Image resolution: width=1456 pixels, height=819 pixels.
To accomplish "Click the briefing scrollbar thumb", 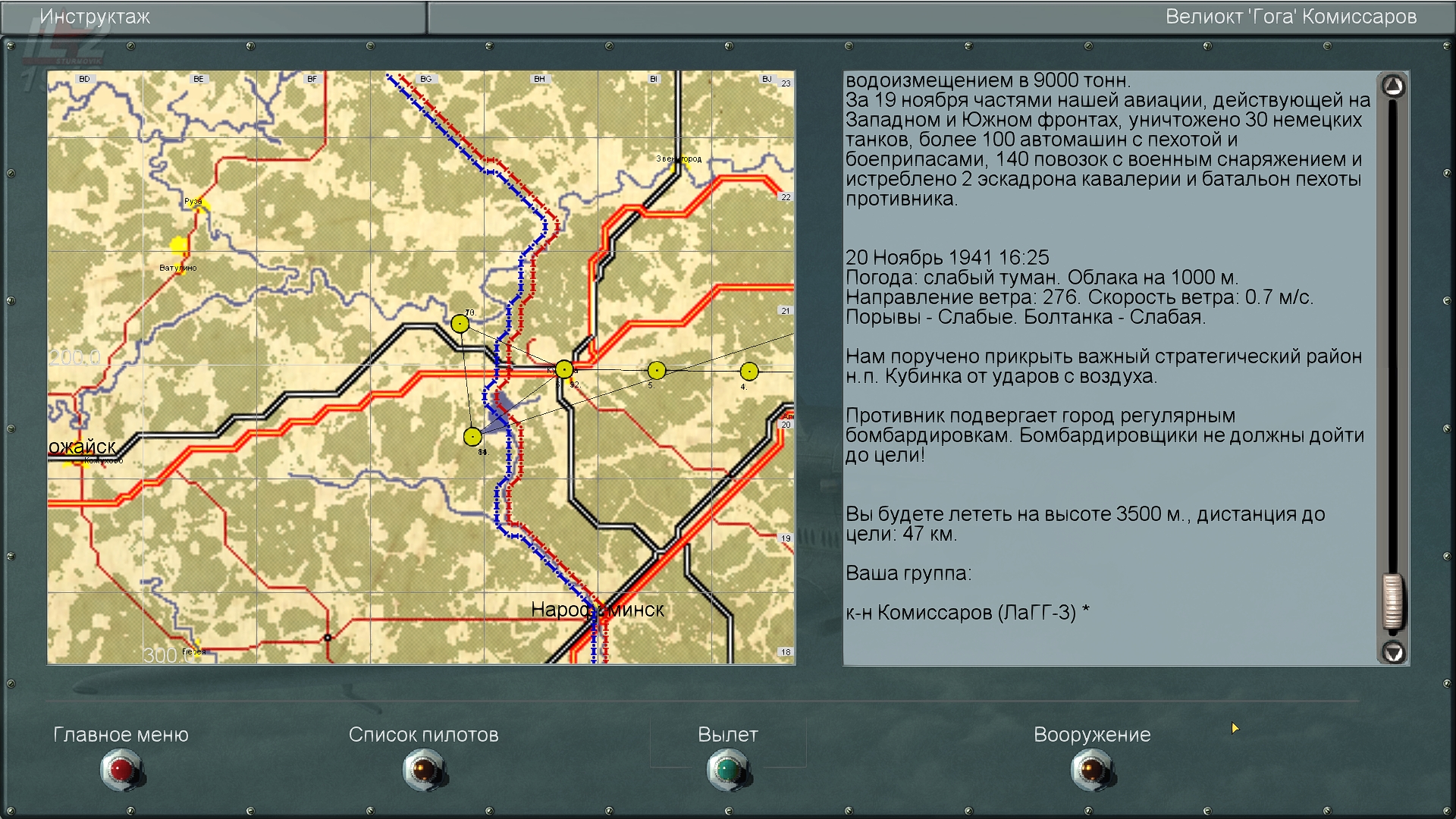I will coord(1392,602).
